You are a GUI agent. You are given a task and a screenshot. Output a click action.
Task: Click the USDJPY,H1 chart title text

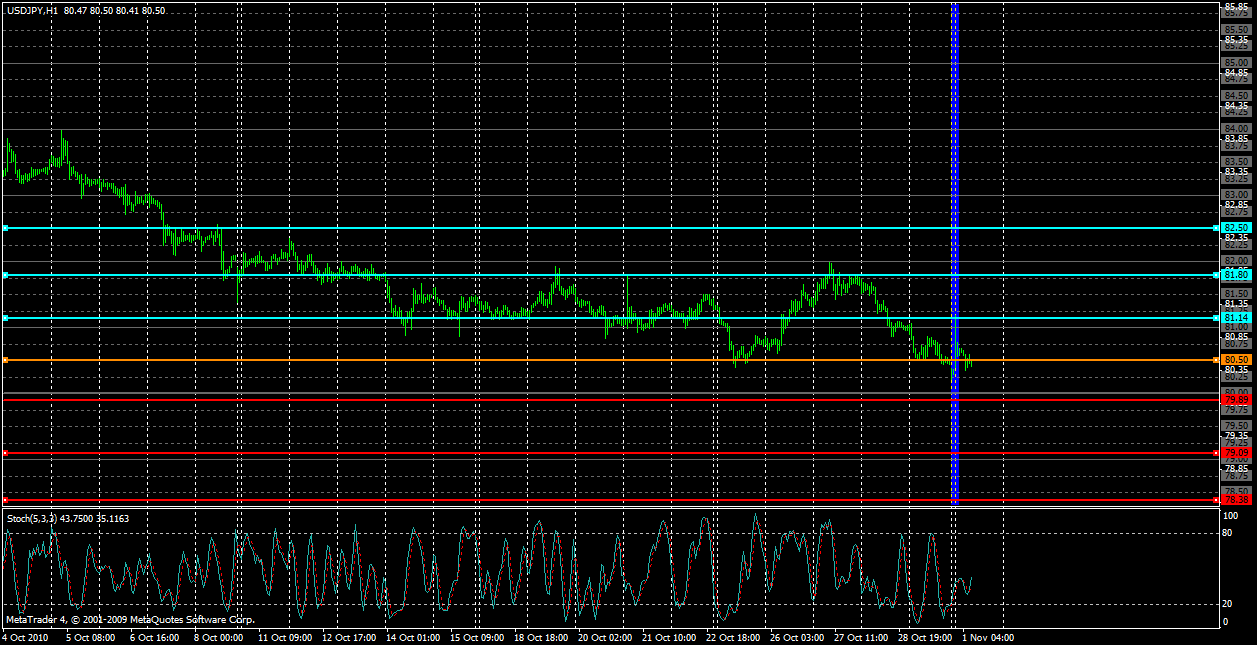pos(30,10)
